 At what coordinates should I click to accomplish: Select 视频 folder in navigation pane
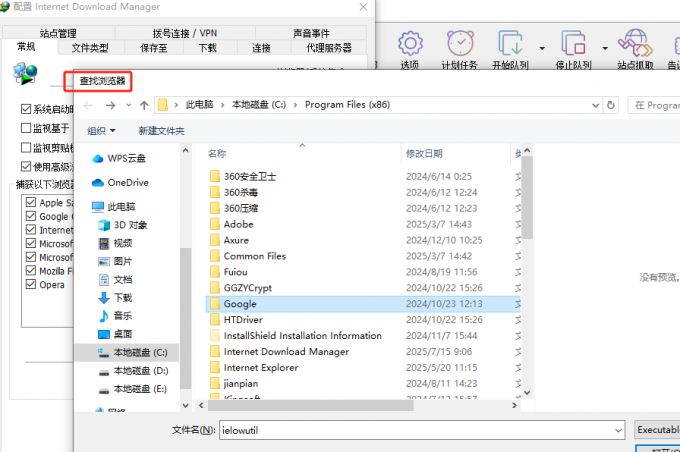[x=115, y=243]
